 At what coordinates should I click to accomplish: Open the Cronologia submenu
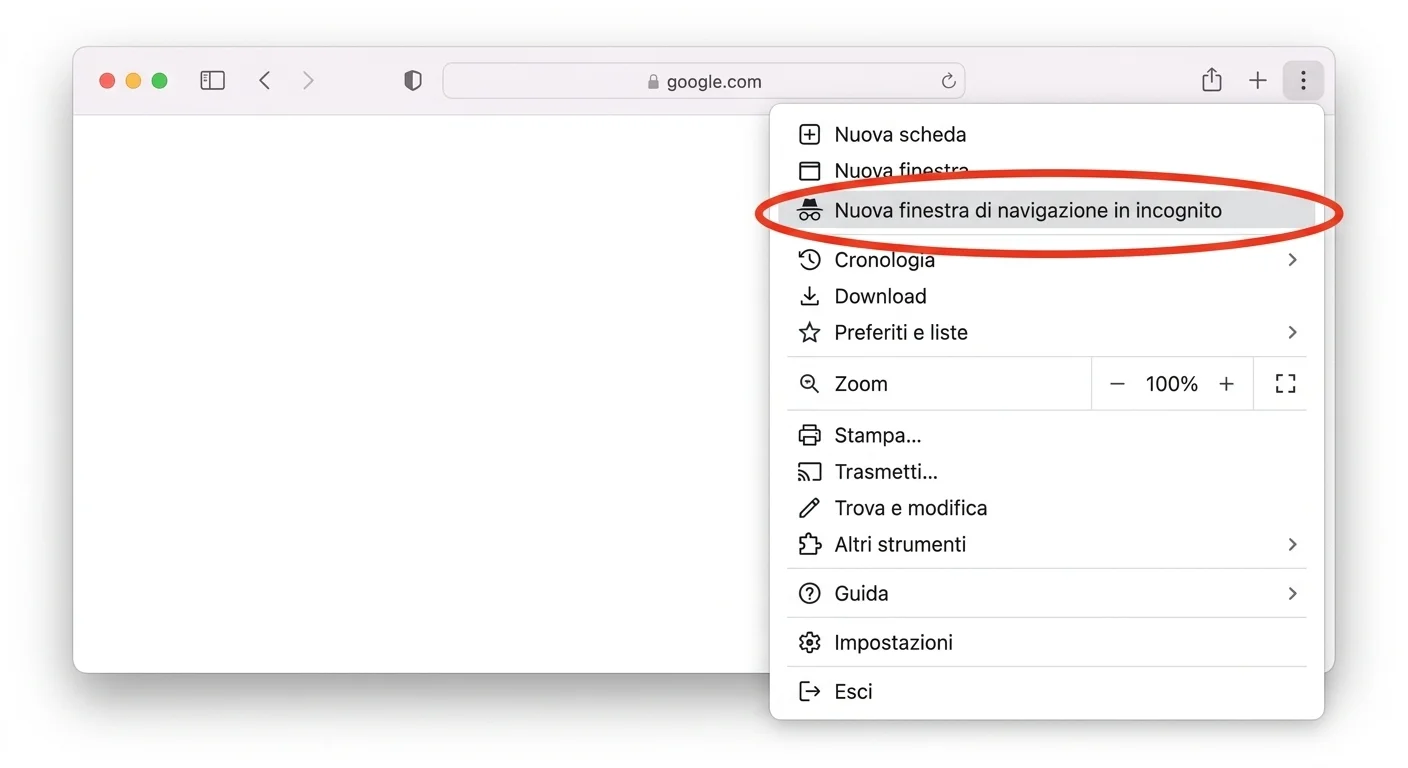point(1046,260)
